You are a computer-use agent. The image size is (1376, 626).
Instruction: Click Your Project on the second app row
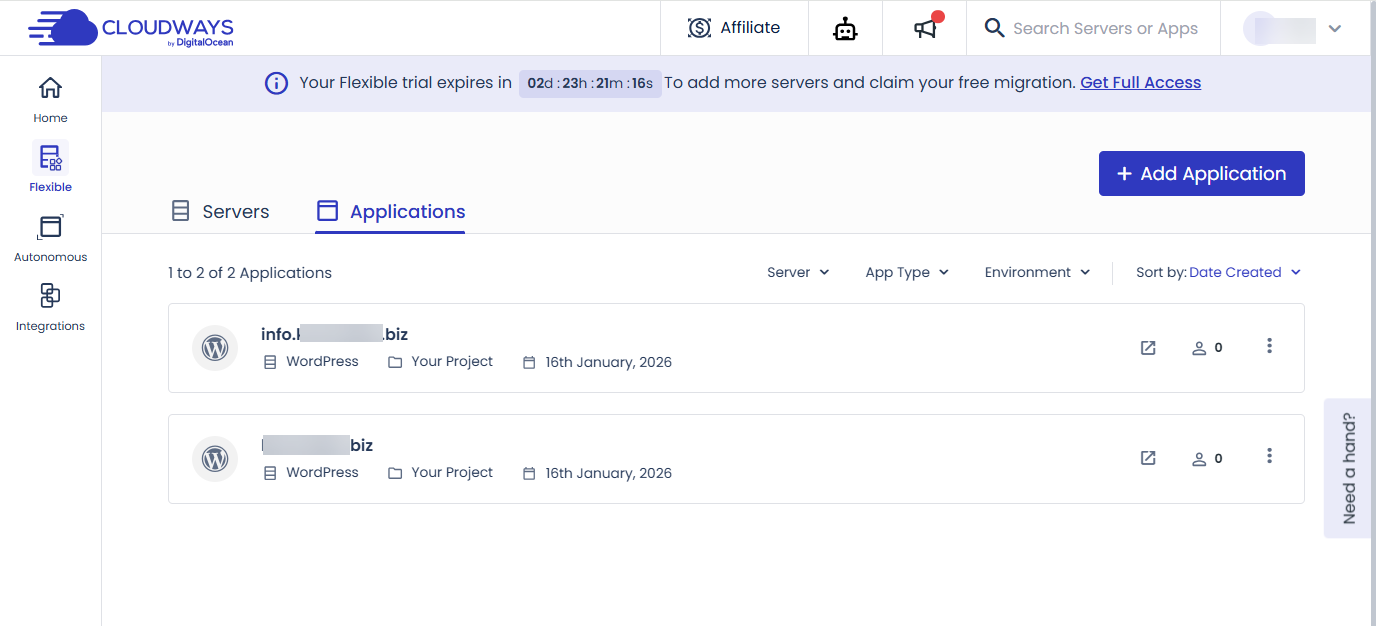pos(440,473)
